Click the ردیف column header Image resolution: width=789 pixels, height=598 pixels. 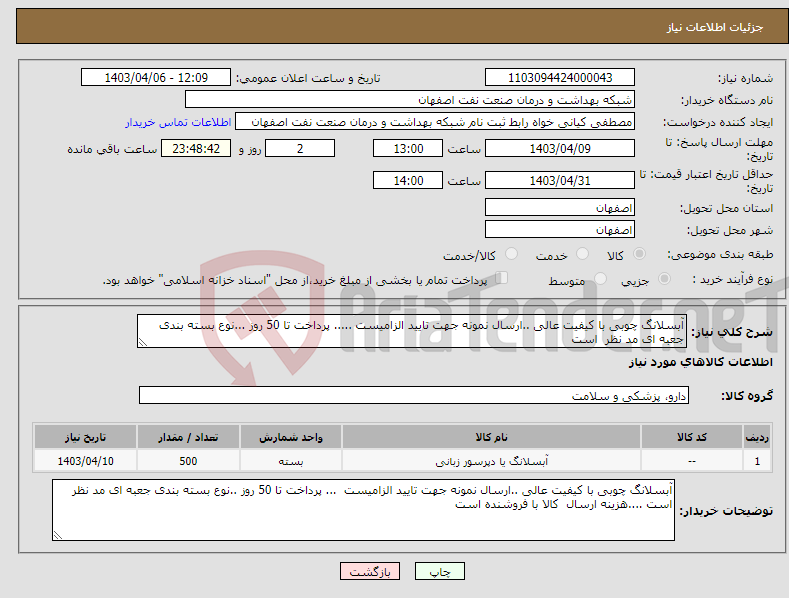(x=757, y=437)
